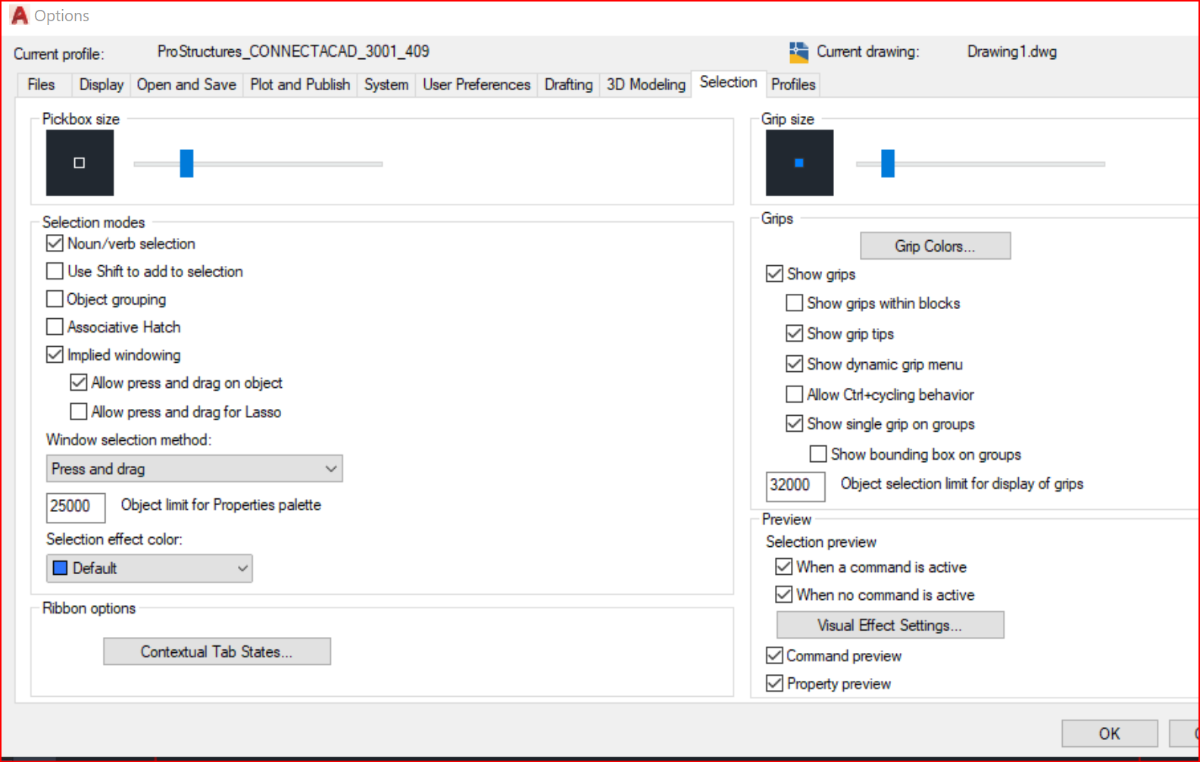This screenshot has width=1200, height=762.
Task: Enable Allow press and drag for Lasso
Action: (79, 411)
